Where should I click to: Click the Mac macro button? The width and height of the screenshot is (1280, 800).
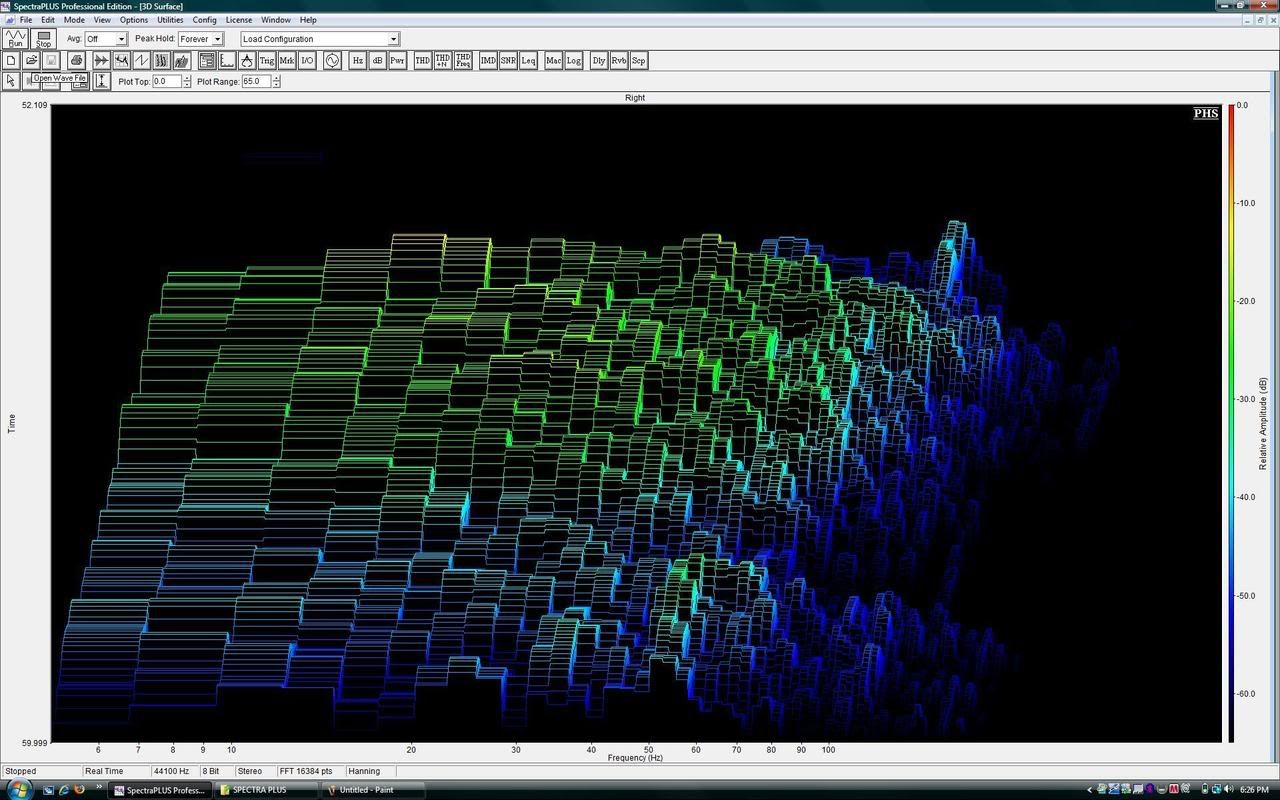point(554,61)
